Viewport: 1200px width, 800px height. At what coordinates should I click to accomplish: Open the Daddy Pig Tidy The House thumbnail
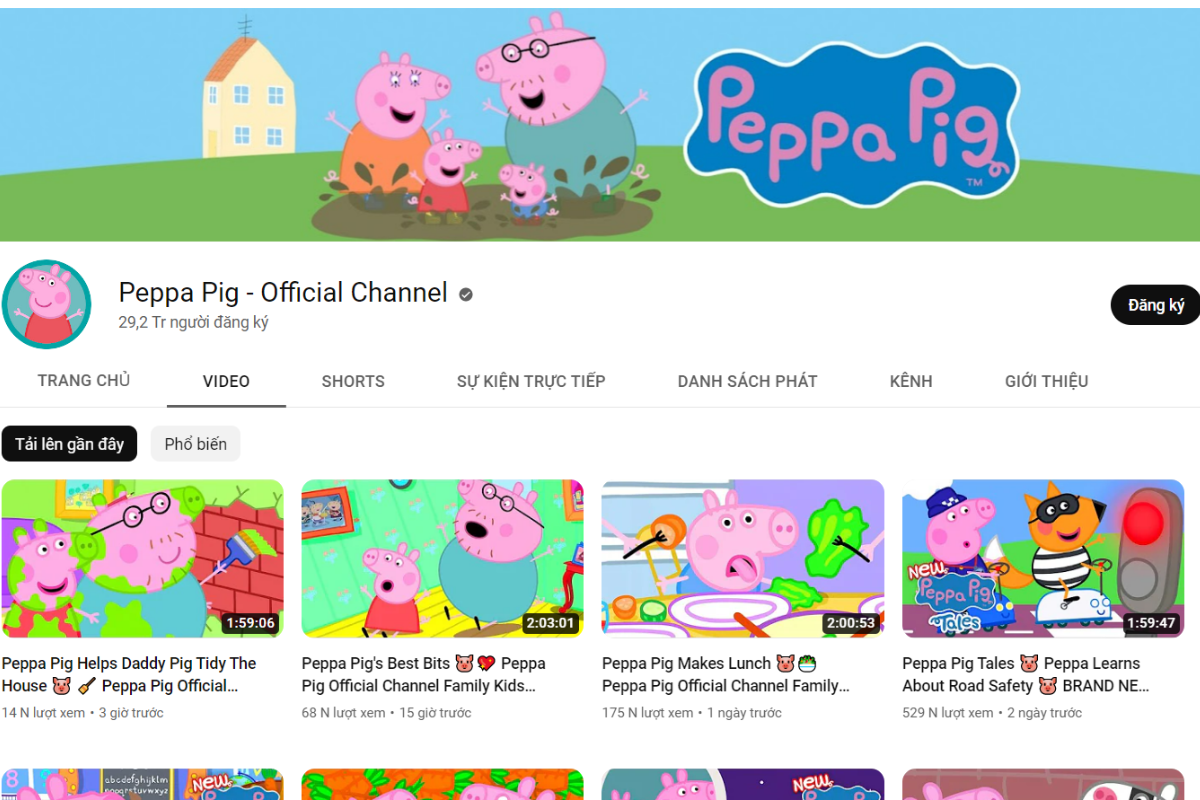pos(143,559)
